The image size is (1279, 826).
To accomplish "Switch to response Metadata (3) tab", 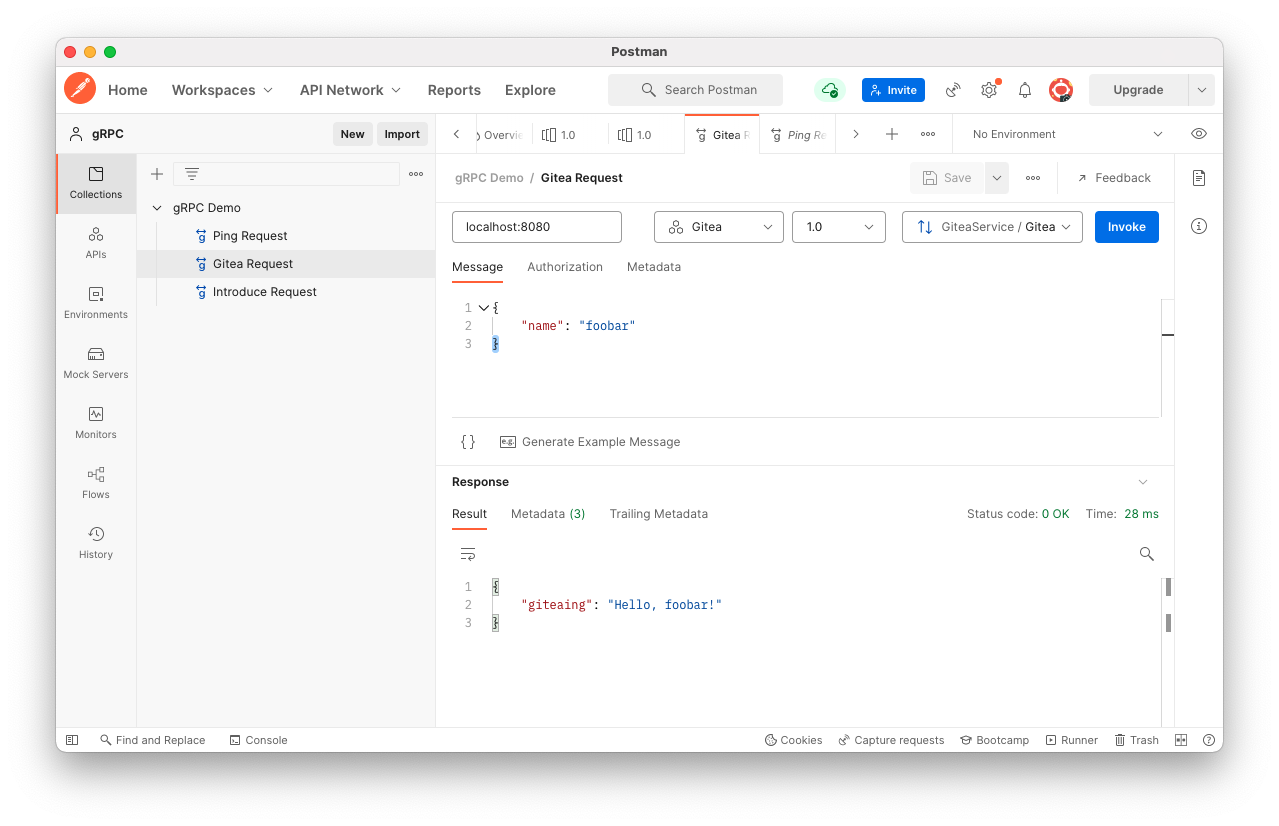I will coord(548,514).
